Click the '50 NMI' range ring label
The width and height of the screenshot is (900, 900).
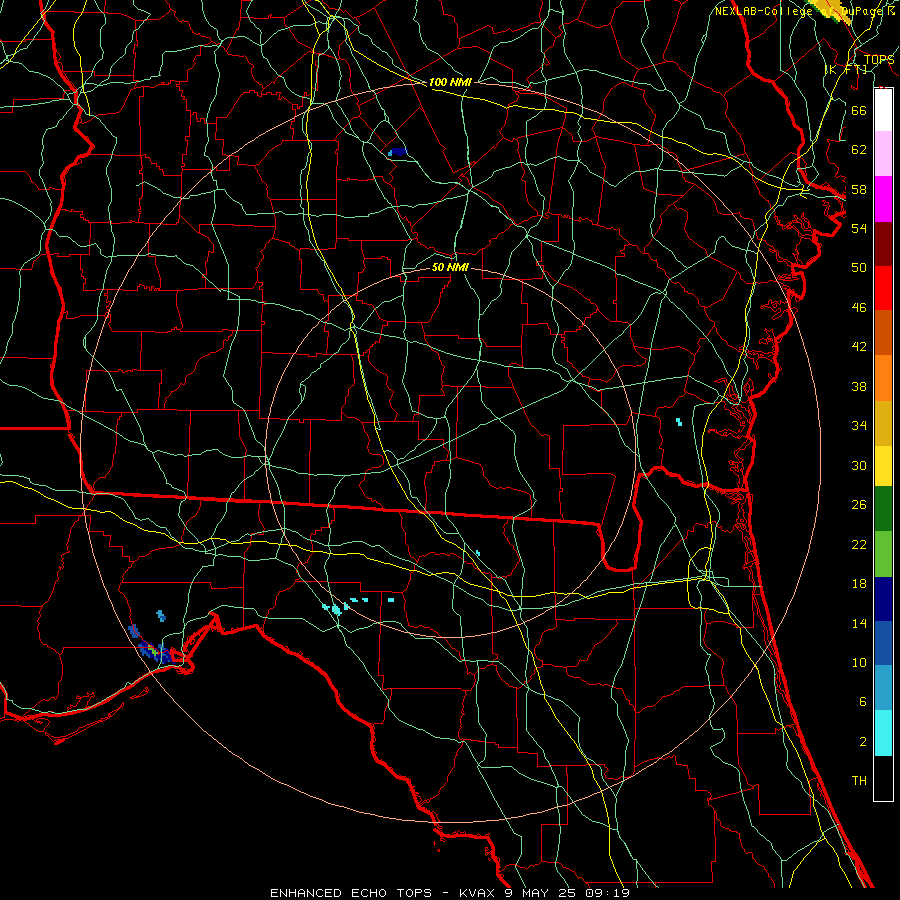pyautogui.click(x=450, y=267)
